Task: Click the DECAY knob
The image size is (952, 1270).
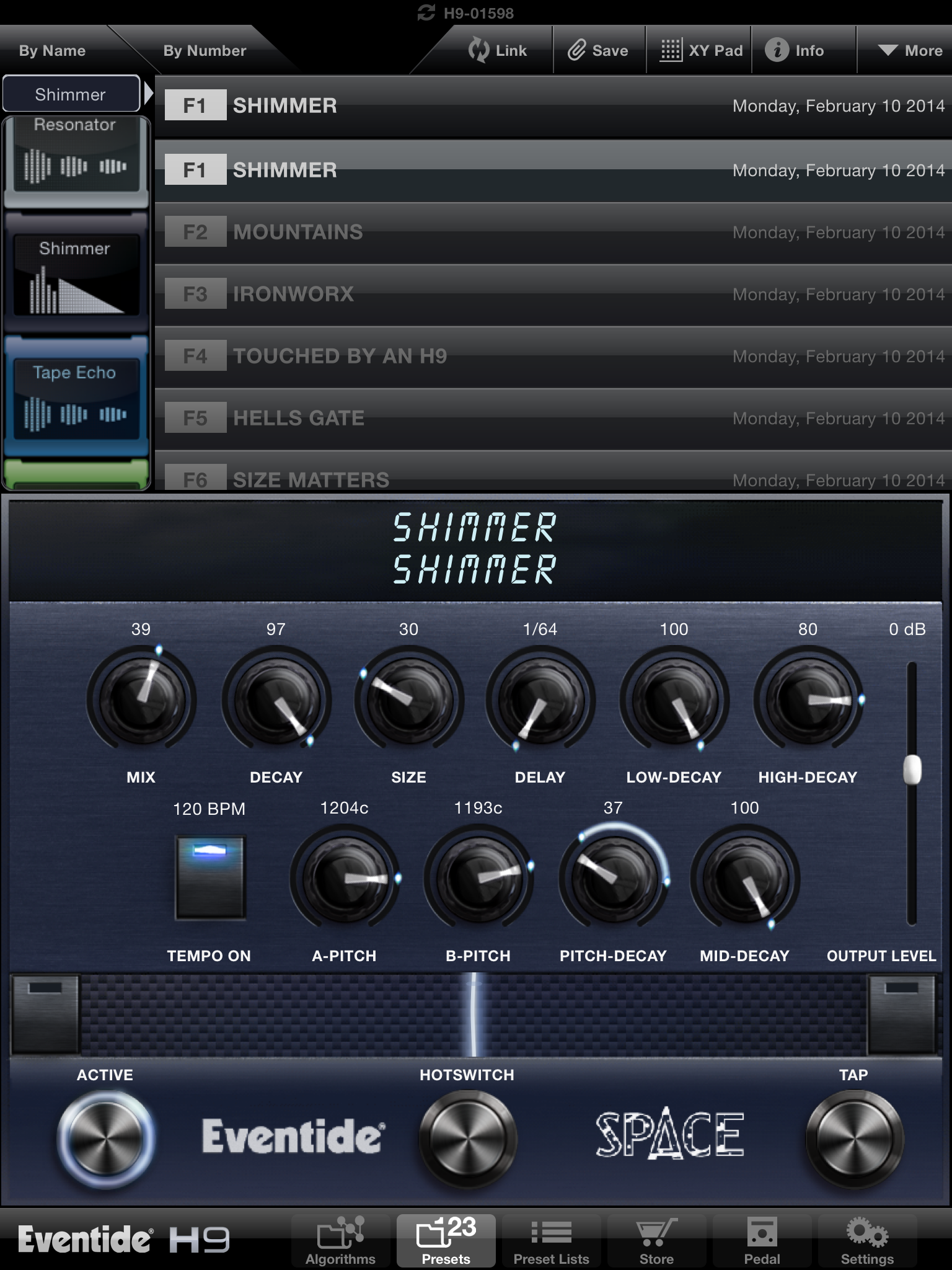Action: [276, 699]
